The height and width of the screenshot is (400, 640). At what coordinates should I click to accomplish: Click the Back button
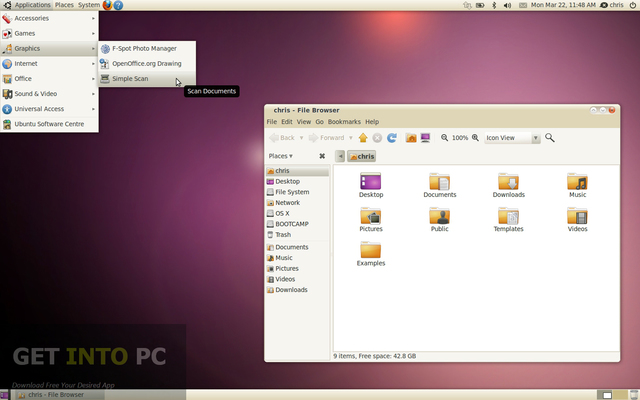coord(282,138)
